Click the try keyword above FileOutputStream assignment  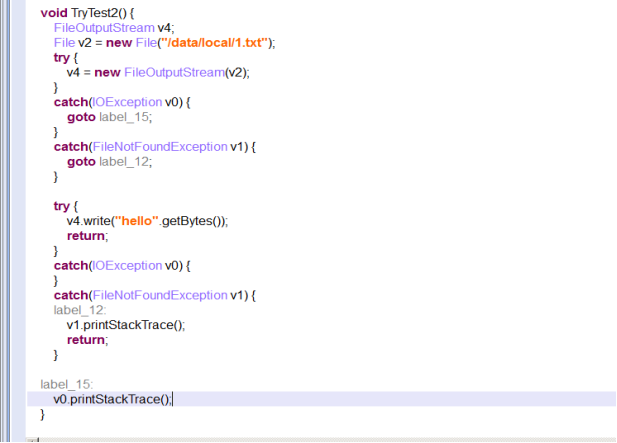pyautogui.click(x=62, y=58)
